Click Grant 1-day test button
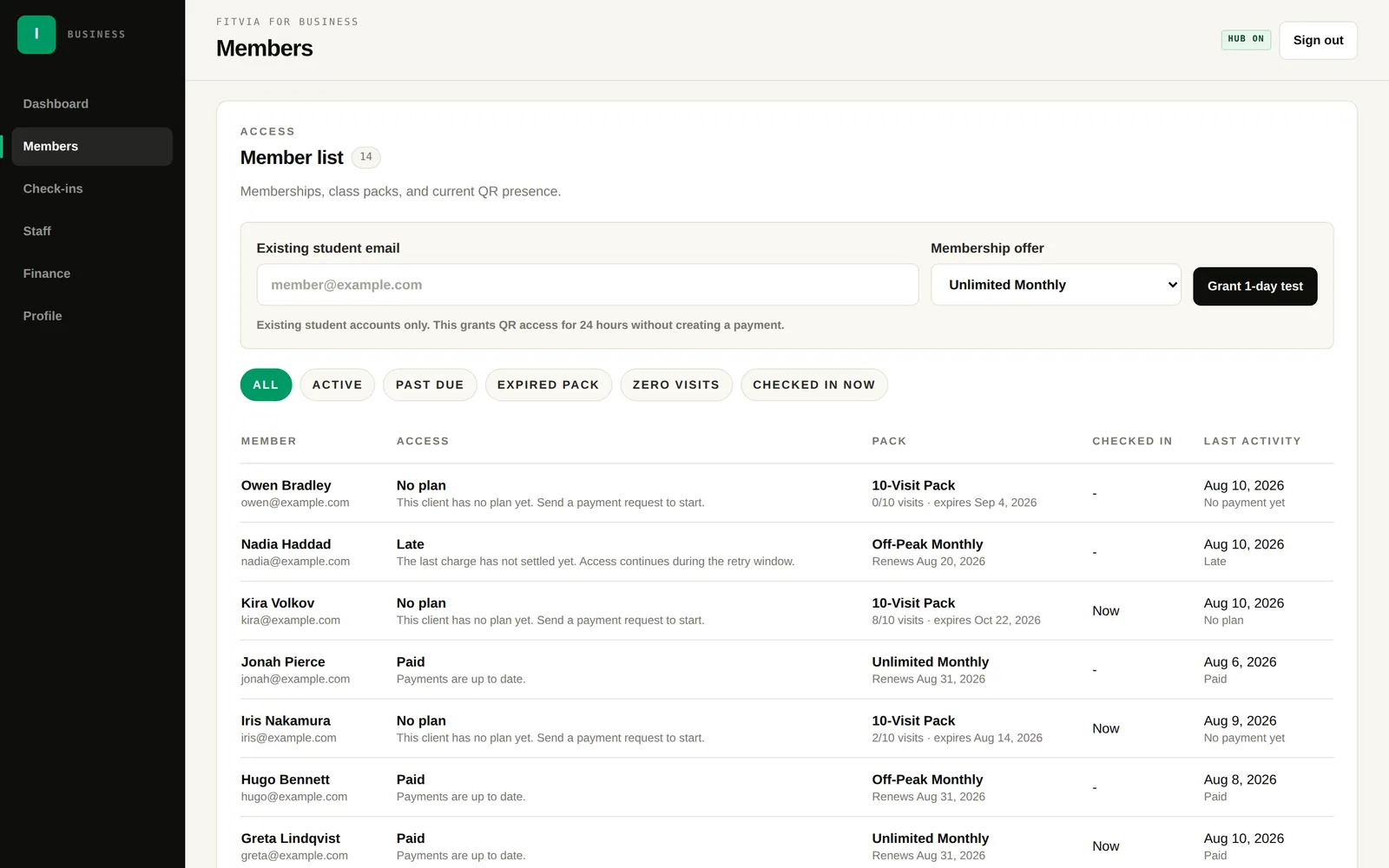This screenshot has height=868, width=1389. pos(1254,286)
